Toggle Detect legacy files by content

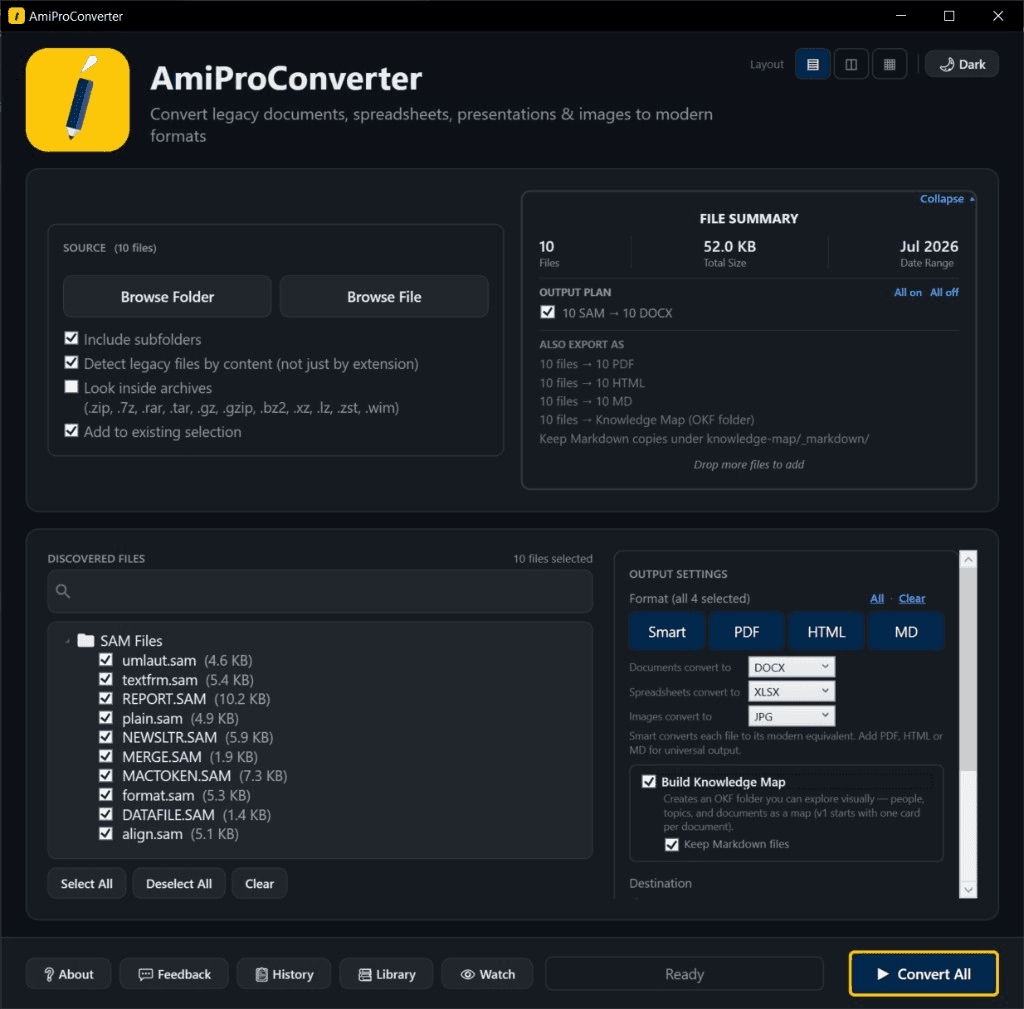pyautogui.click(x=71, y=362)
